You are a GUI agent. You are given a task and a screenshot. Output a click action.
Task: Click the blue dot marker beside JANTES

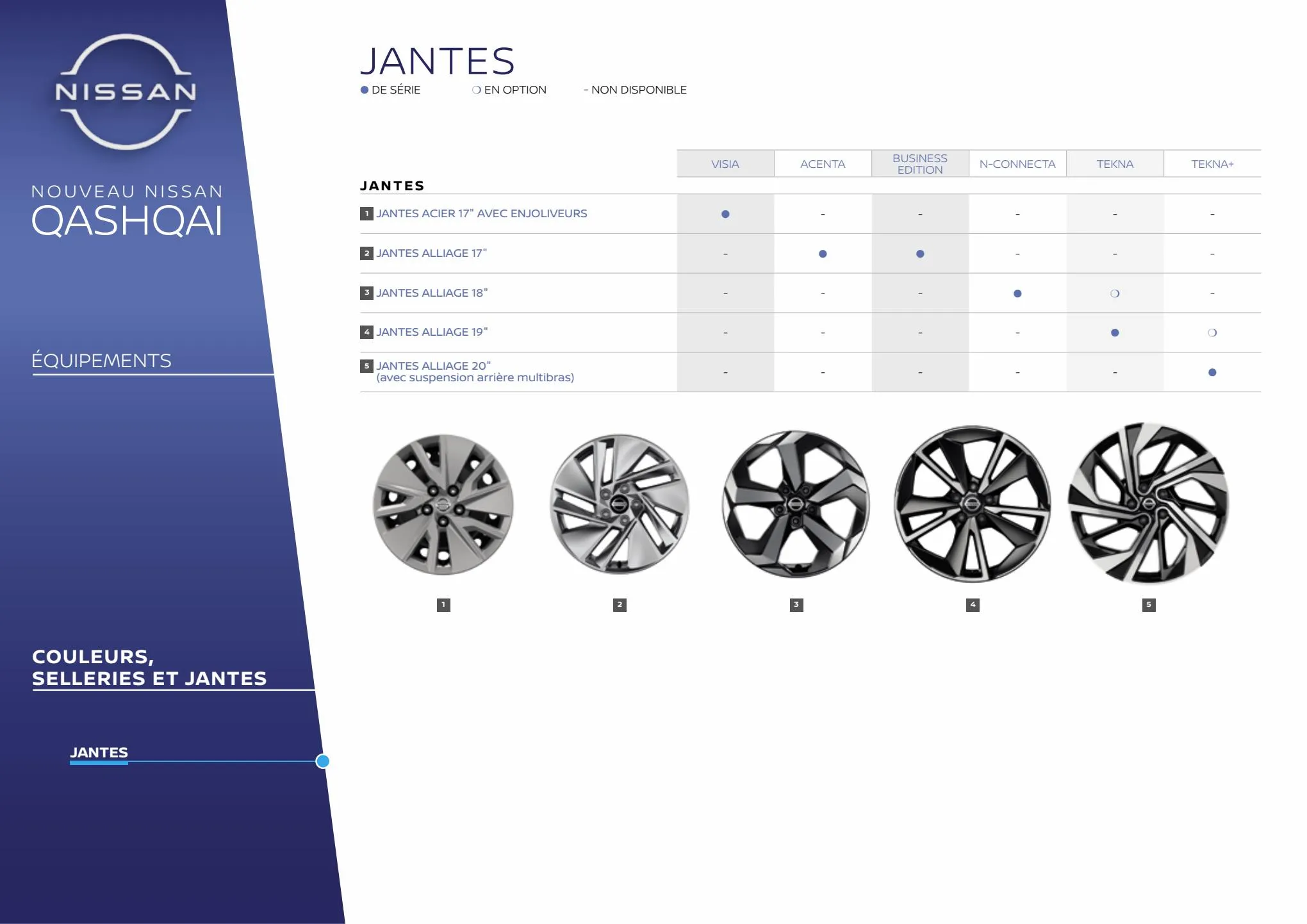click(323, 761)
